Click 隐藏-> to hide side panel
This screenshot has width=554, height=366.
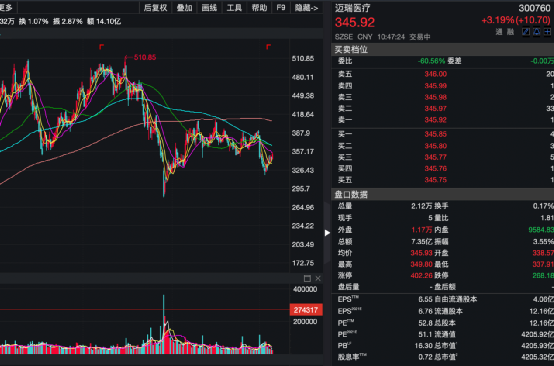(306, 8)
